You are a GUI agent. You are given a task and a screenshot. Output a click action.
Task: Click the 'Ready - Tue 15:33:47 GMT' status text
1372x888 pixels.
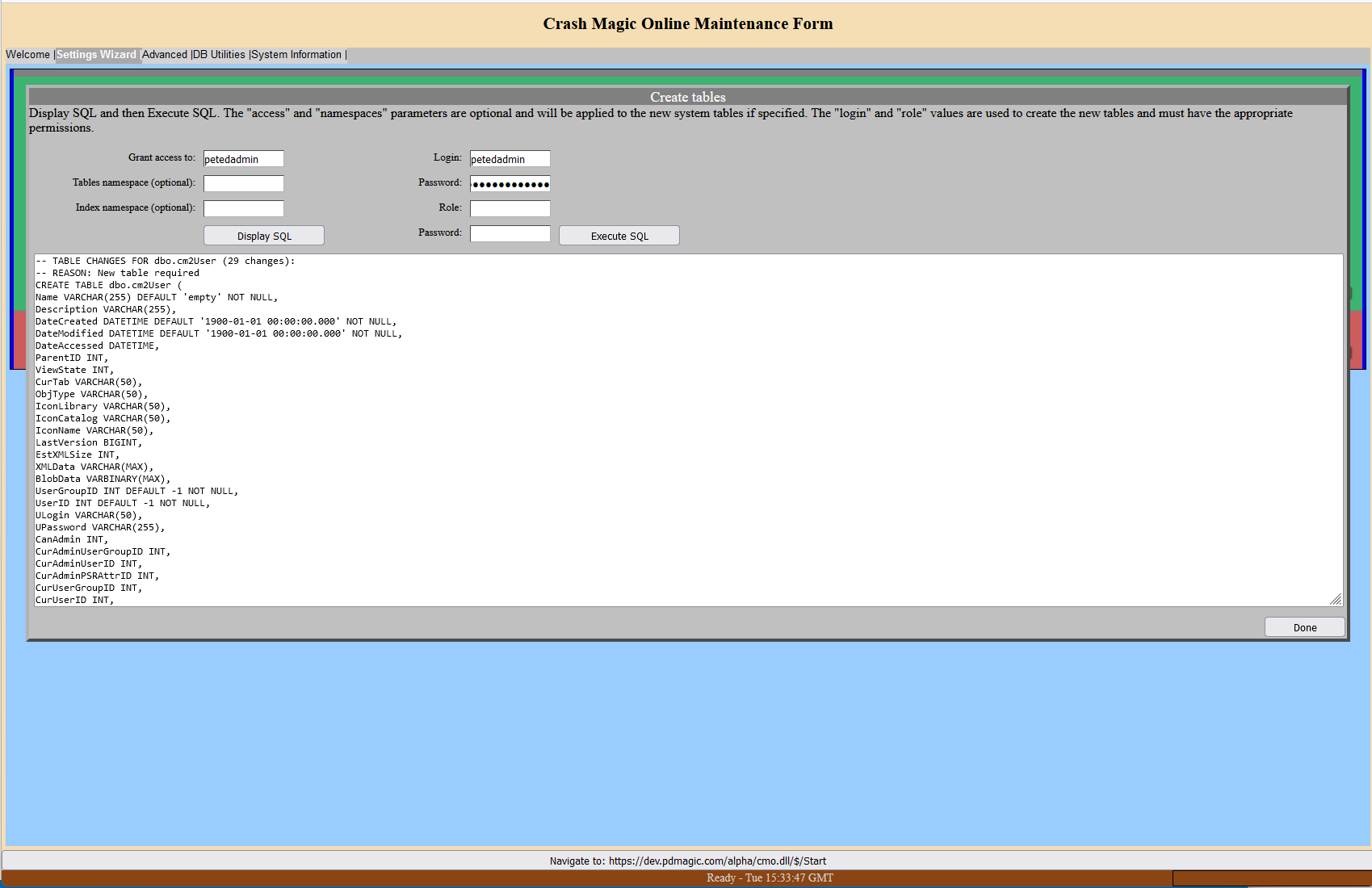click(770, 878)
